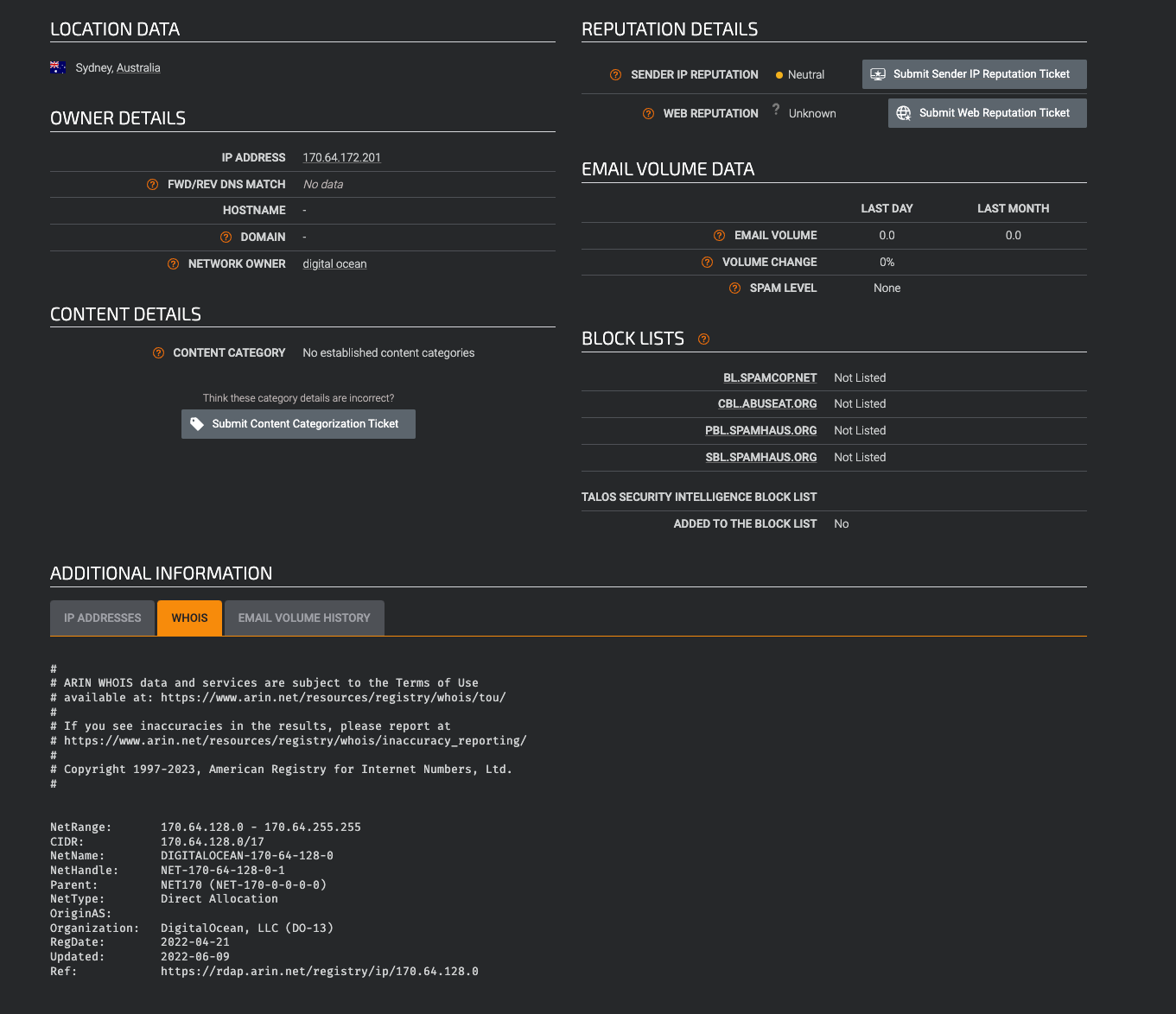The height and width of the screenshot is (1014, 1176).
Task: Submit Sender IP Reputation Ticket
Action: point(975,74)
